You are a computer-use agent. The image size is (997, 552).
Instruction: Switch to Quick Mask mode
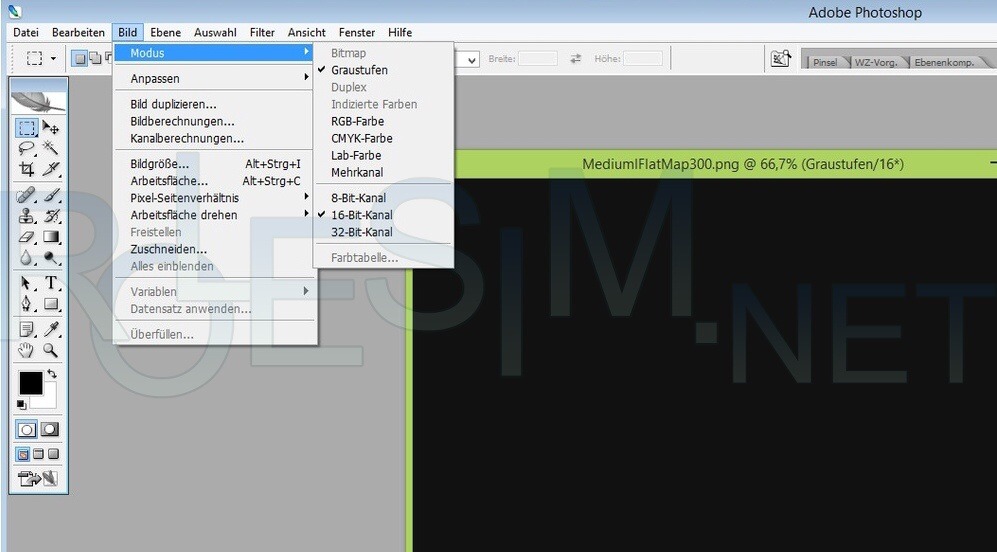50,430
